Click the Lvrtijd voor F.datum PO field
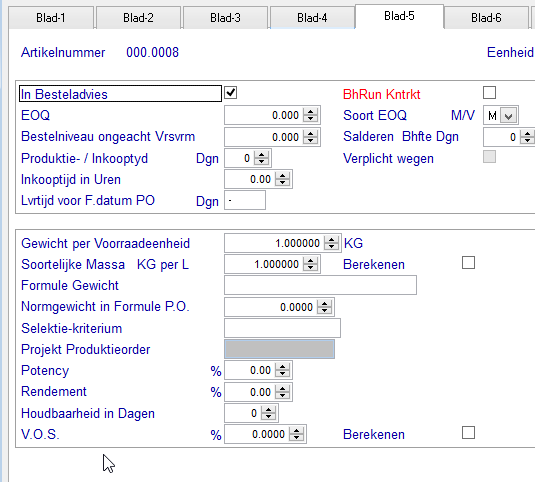This screenshot has height=482, width=535. [x=245, y=200]
